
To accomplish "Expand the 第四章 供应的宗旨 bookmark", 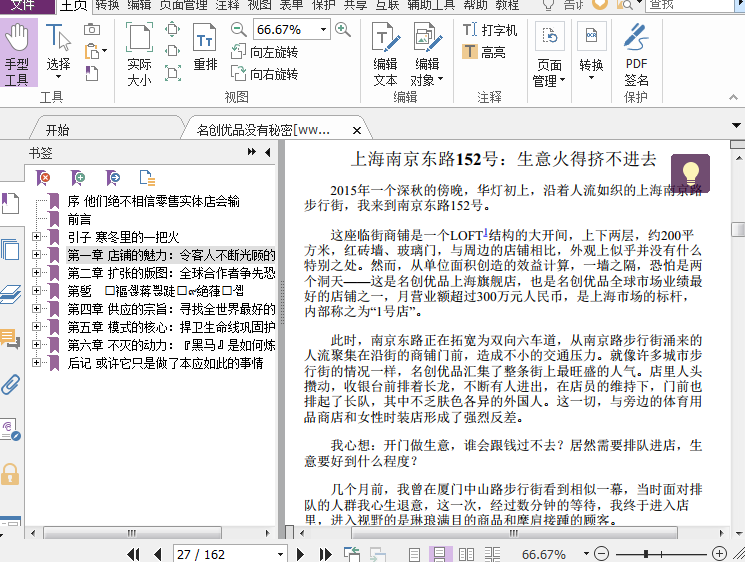I will [x=37, y=308].
